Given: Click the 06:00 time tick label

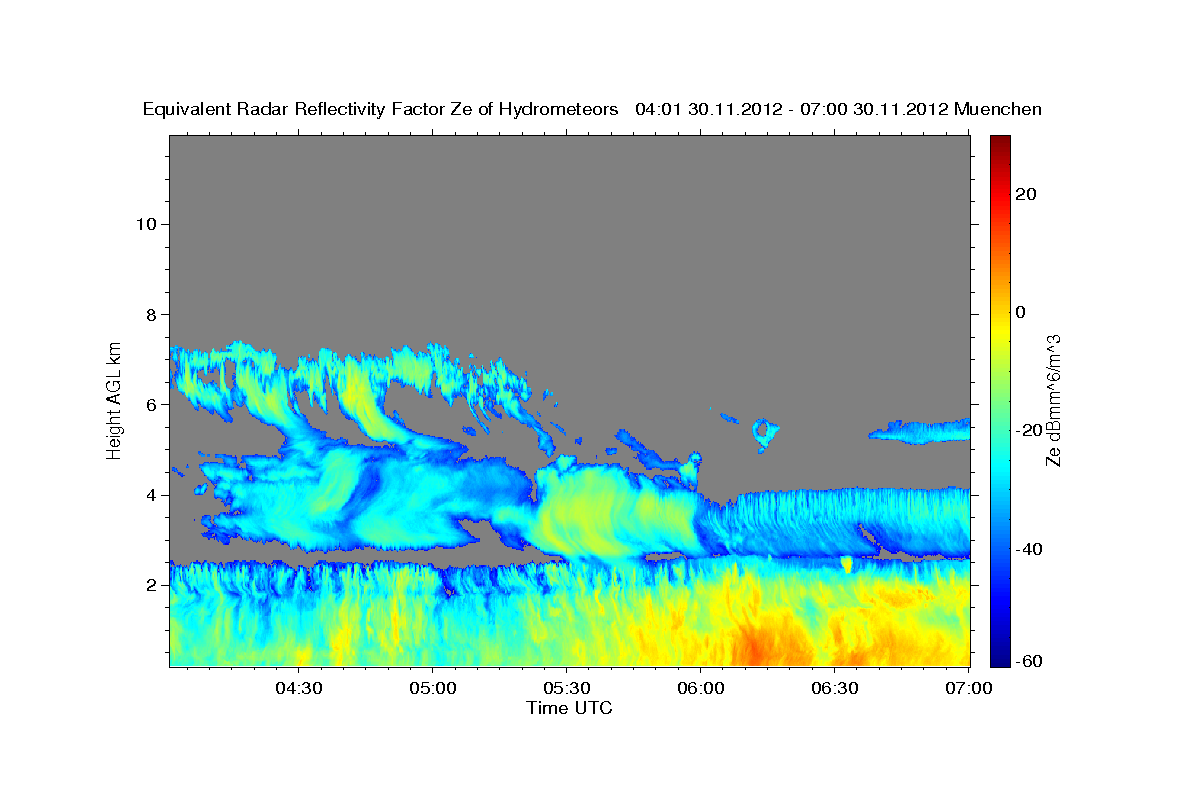Looking at the screenshot, I should (700, 688).
